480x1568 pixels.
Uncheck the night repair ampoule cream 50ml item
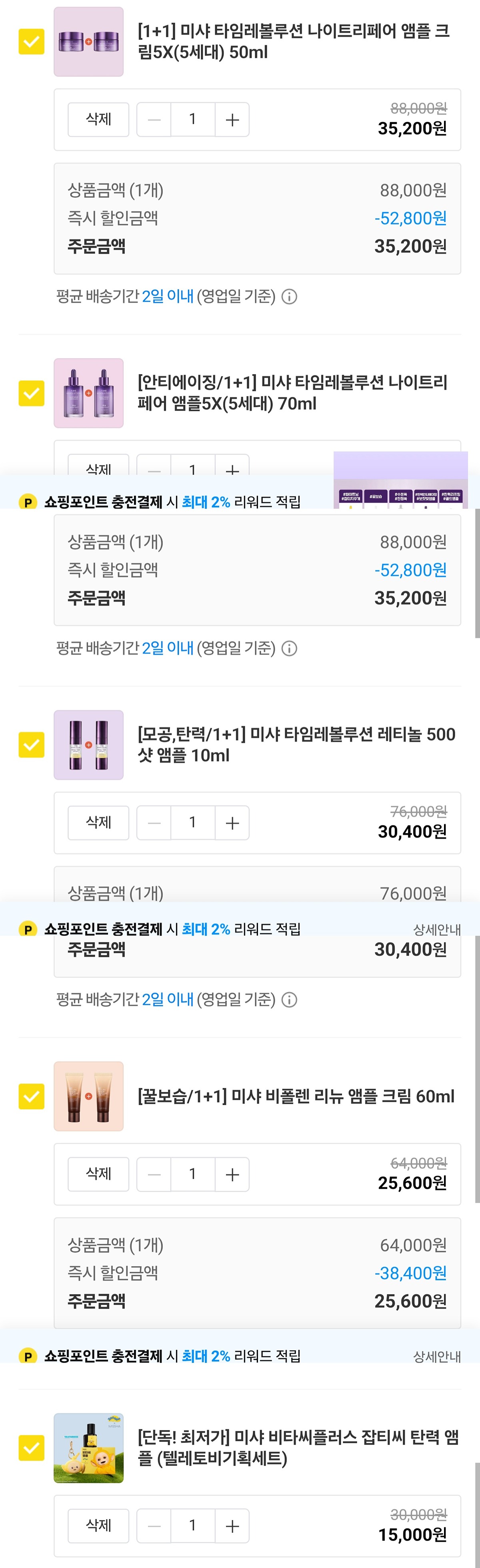pyautogui.click(x=32, y=42)
